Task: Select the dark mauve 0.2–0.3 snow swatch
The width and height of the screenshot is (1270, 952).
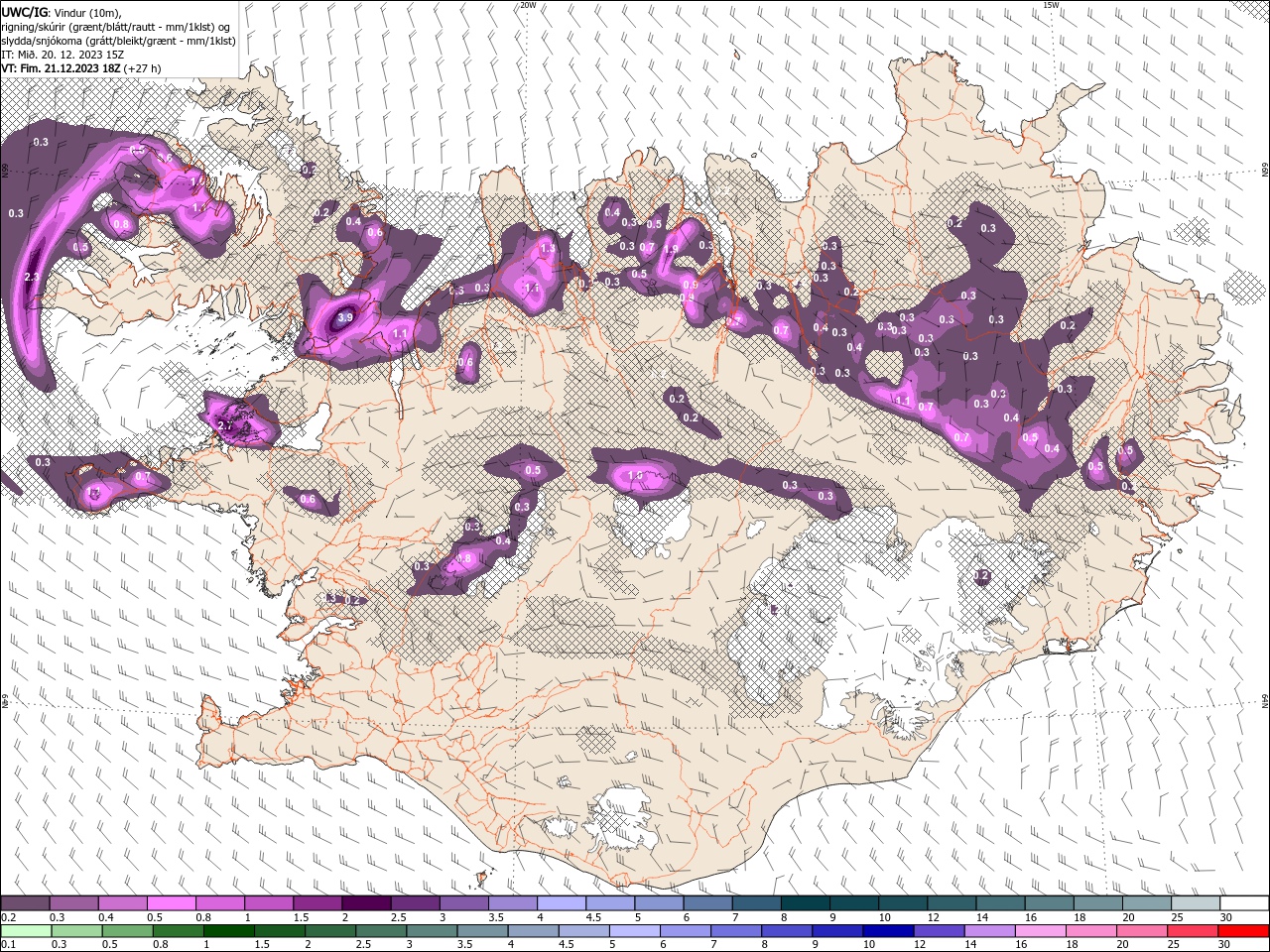Action: point(25,903)
